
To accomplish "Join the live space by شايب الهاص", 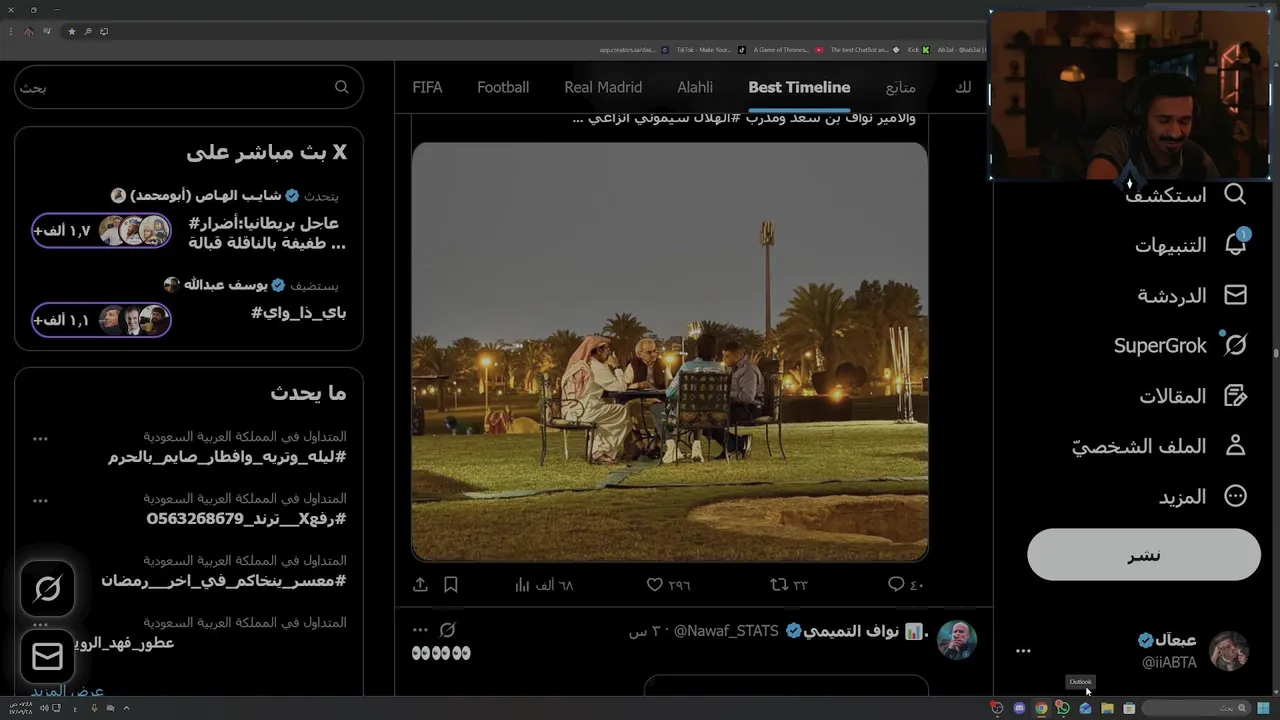I will point(101,231).
